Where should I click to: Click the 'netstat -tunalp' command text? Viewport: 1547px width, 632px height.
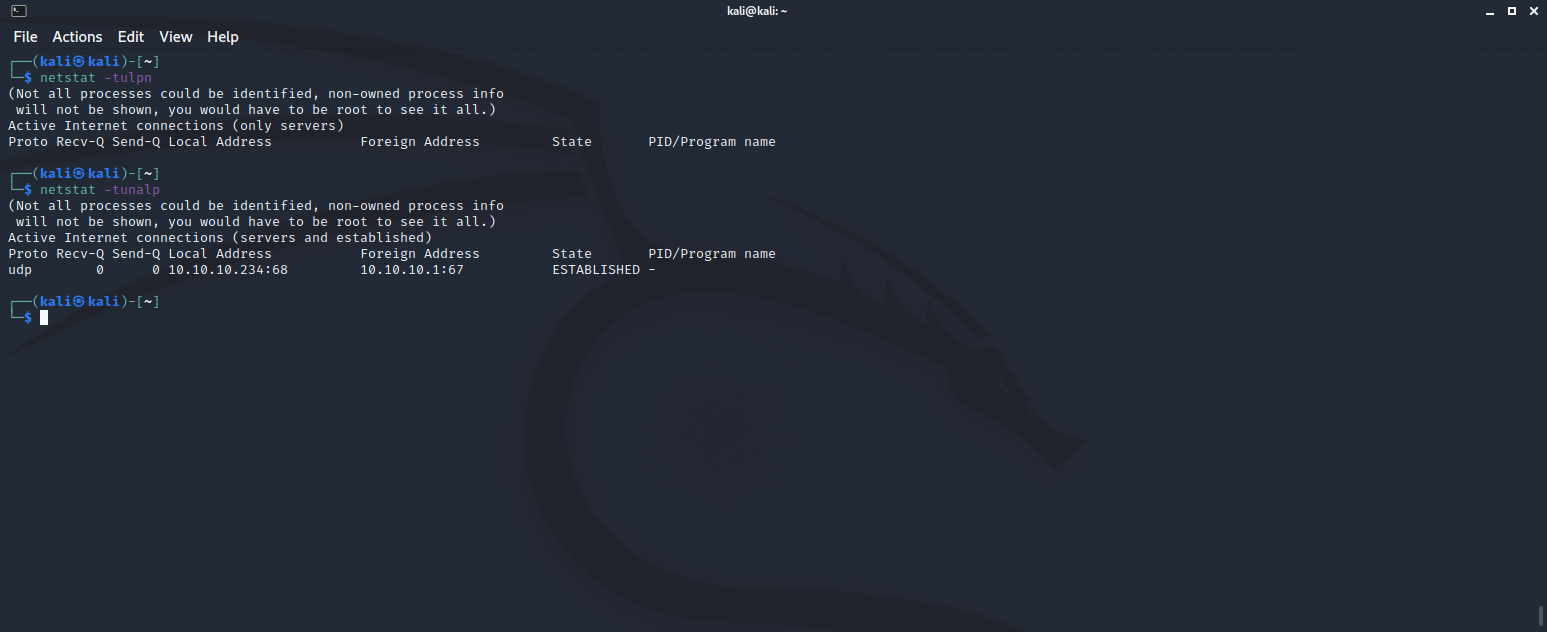[x=100, y=190]
